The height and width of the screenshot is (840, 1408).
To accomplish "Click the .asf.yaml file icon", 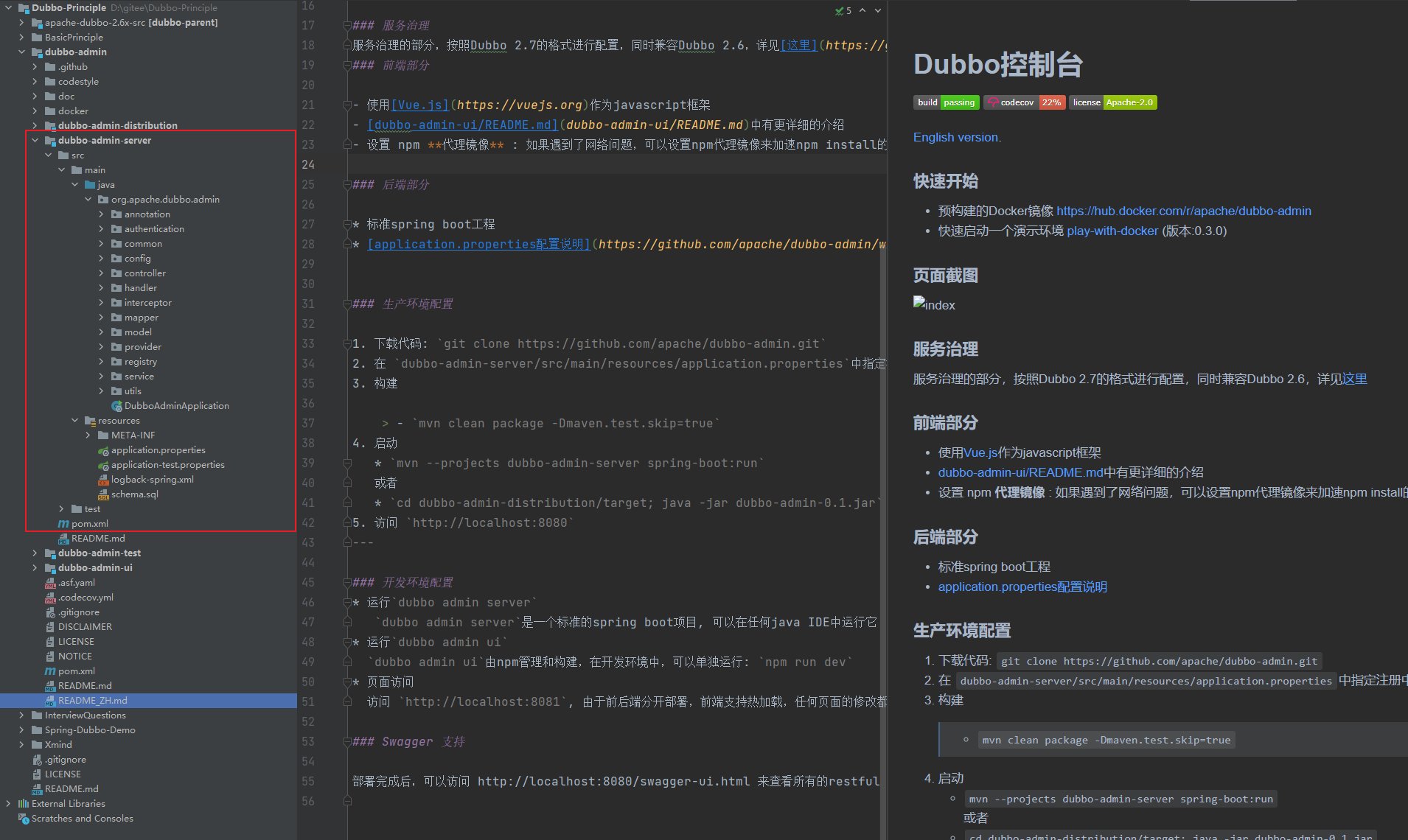I will (x=50, y=583).
